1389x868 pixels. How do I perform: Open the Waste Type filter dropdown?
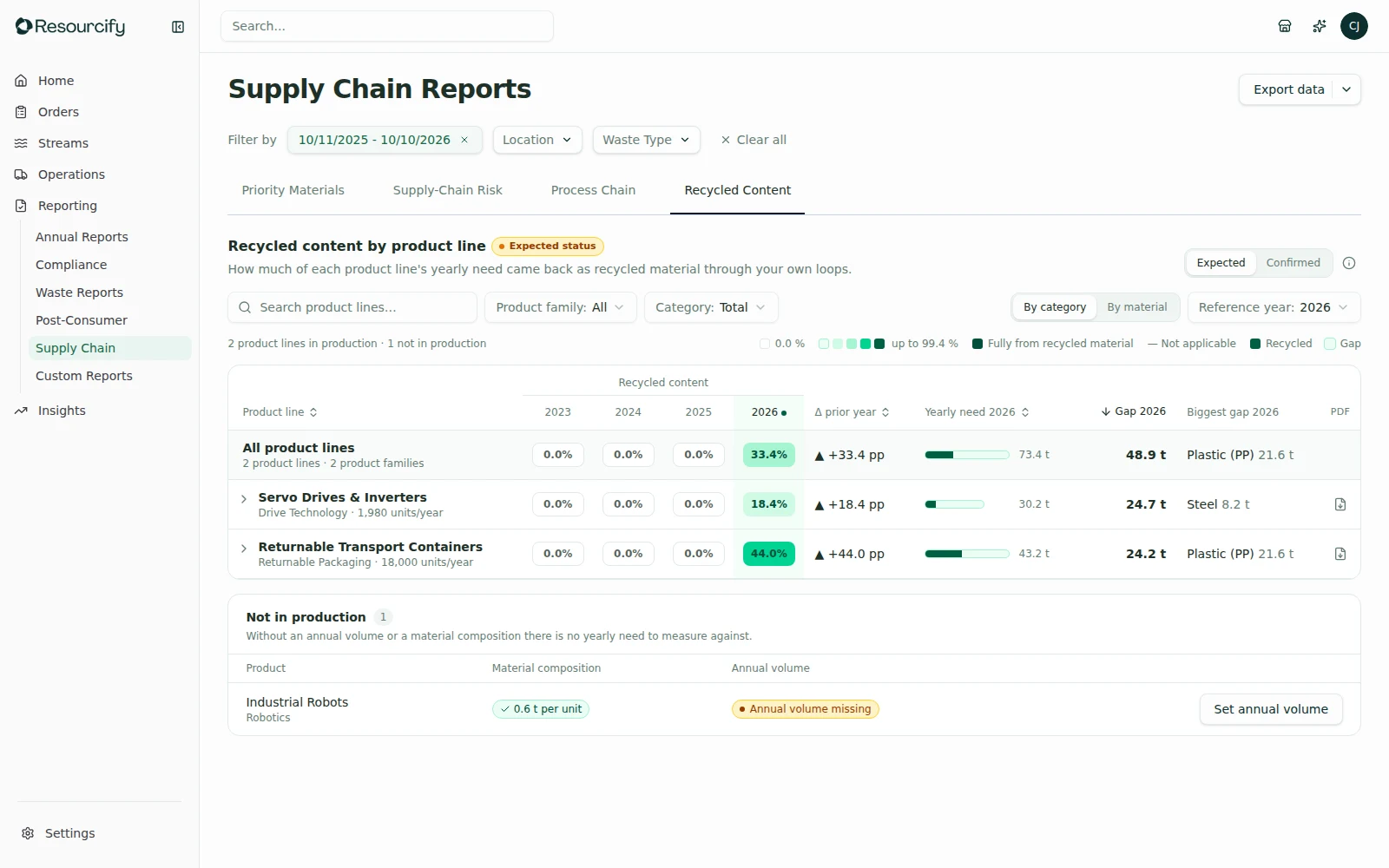click(x=647, y=140)
